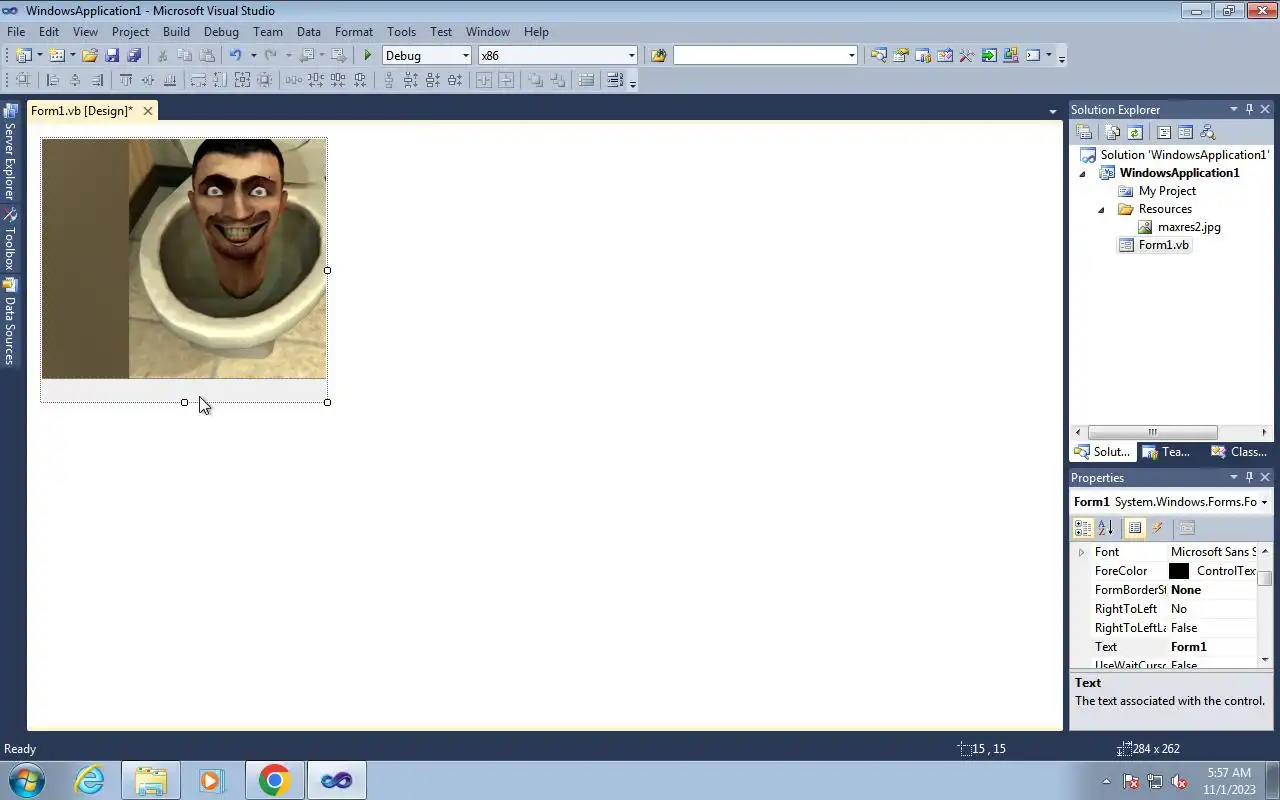Click the form's picture box image
Image resolution: width=1280 pixels, height=800 pixels.
click(x=184, y=258)
